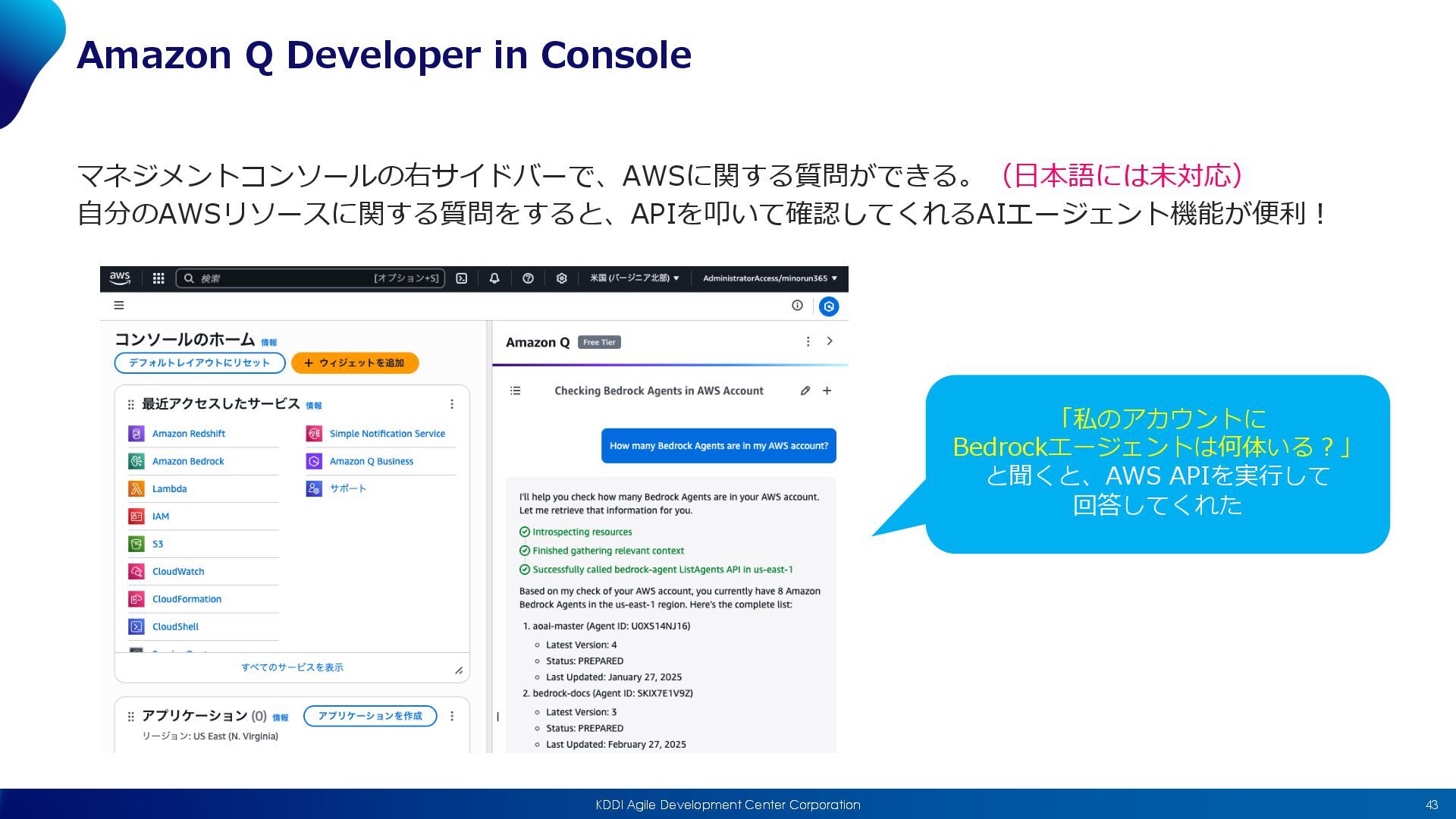
Task: Open the notifications bell icon
Action: tap(494, 278)
